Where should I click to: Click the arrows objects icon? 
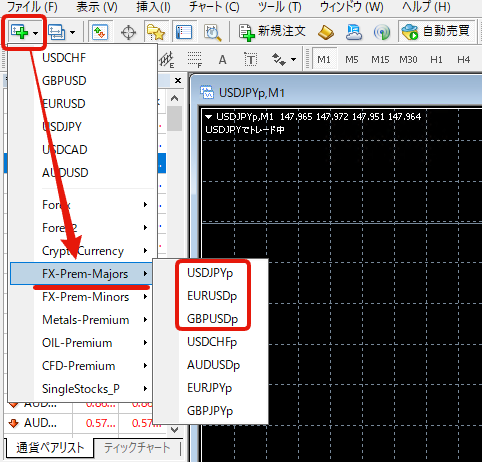[279, 60]
